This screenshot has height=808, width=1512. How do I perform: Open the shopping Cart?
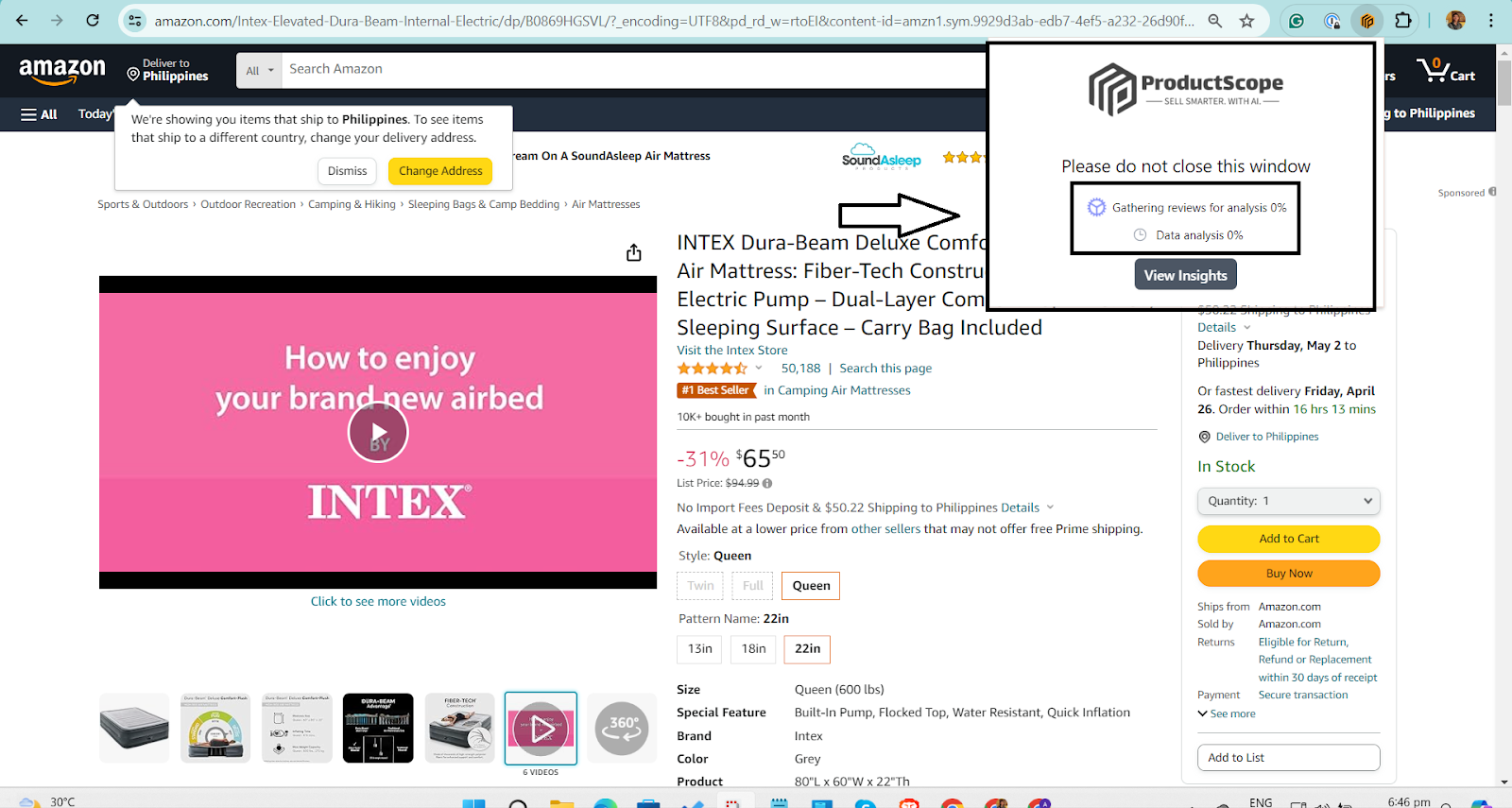click(1446, 71)
